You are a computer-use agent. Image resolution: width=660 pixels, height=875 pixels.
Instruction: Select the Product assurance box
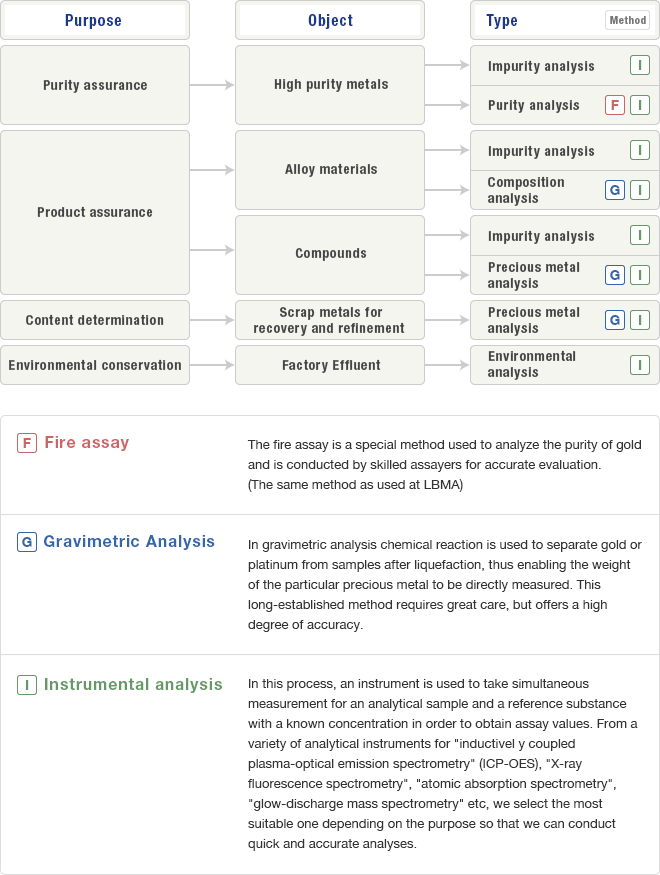[x=95, y=212]
